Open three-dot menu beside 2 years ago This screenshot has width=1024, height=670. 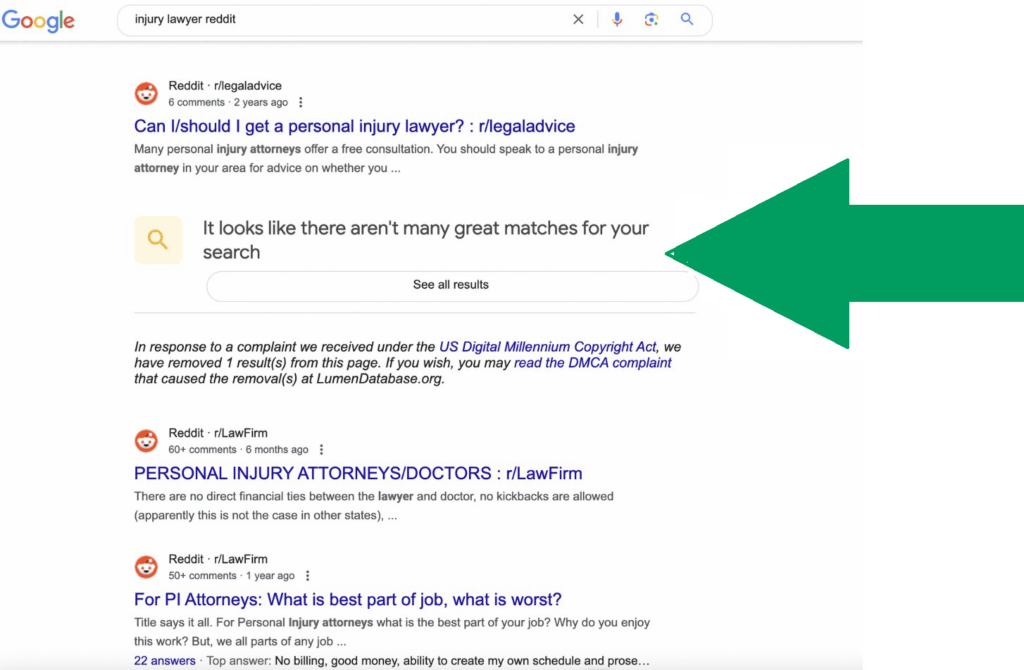coord(300,103)
